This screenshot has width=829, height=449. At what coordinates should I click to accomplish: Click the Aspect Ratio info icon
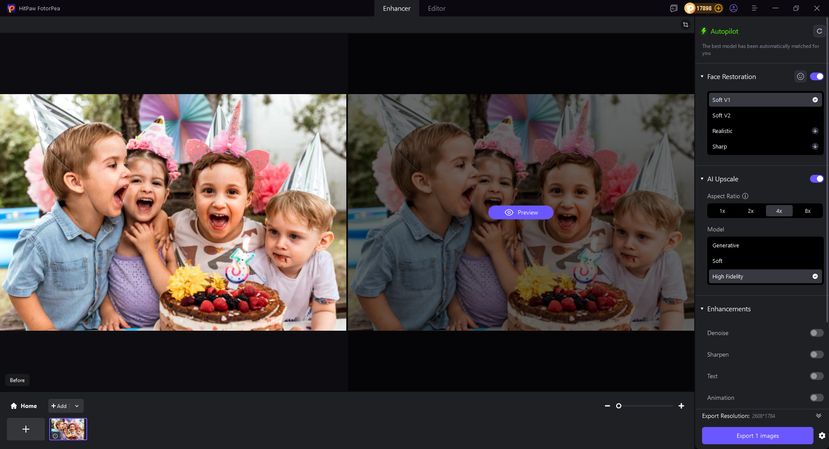click(745, 196)
